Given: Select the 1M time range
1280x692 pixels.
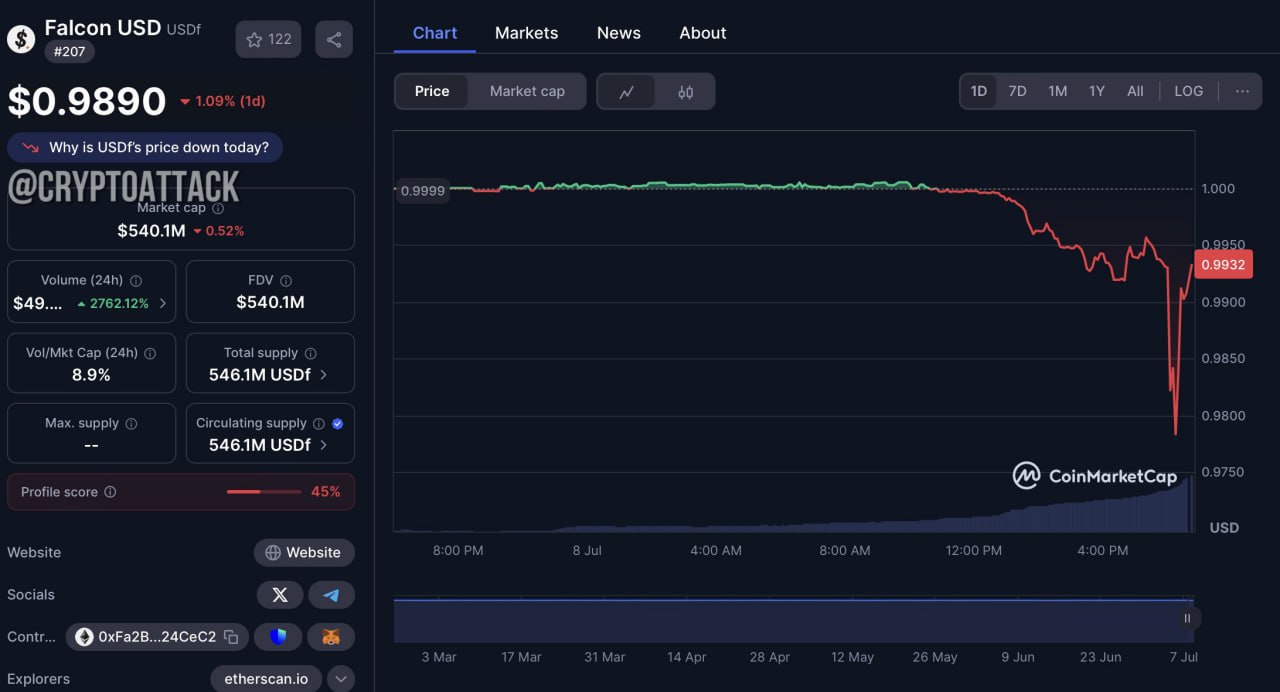Looking at the screenshot, I should pos(1057,91).
